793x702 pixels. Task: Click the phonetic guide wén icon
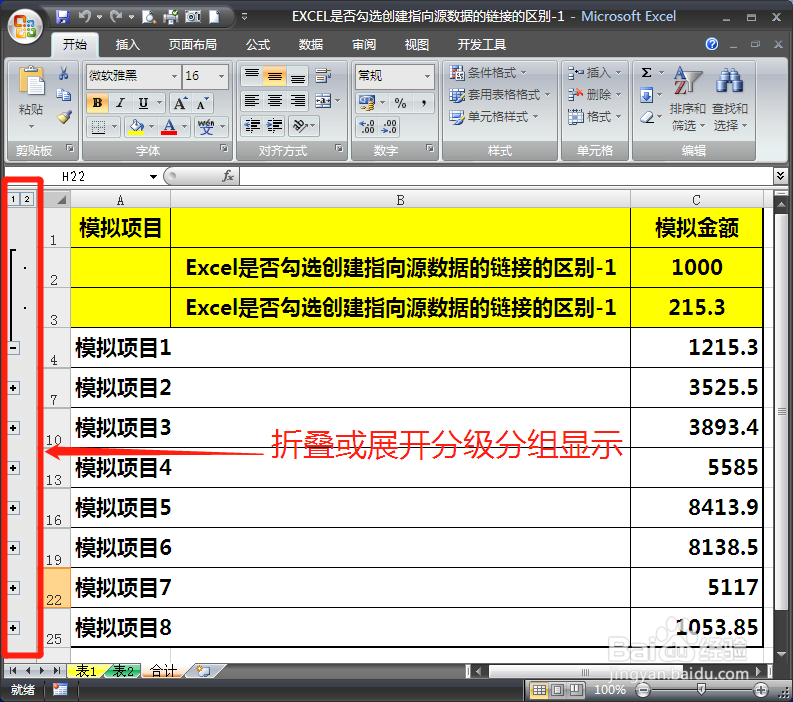coord(206,126)
